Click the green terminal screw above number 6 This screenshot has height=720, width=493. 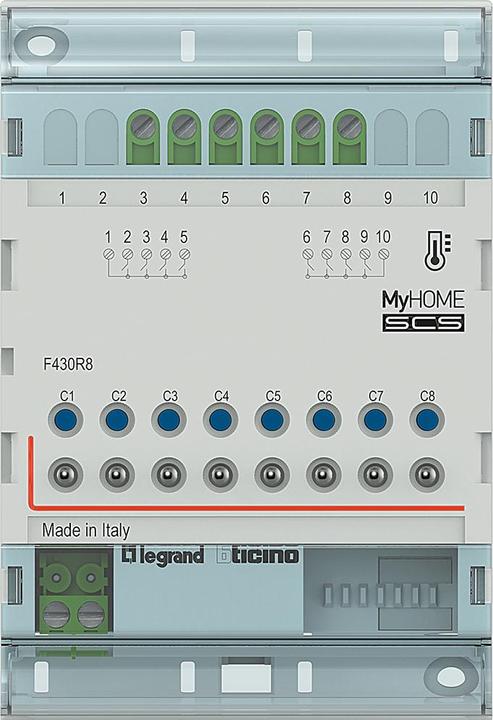point(267,126)
